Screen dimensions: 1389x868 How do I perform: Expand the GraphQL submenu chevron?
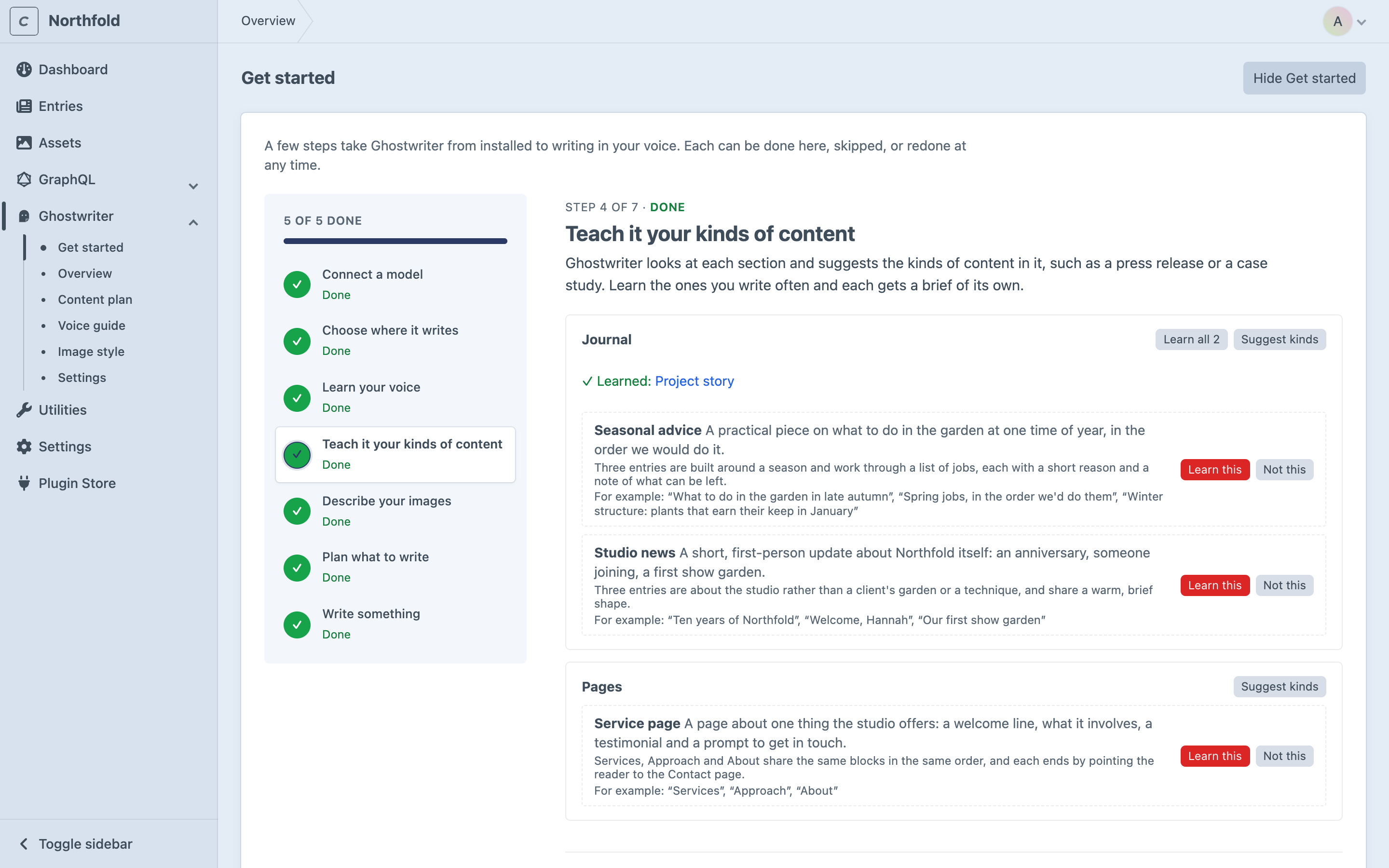(x=193, y=186)
